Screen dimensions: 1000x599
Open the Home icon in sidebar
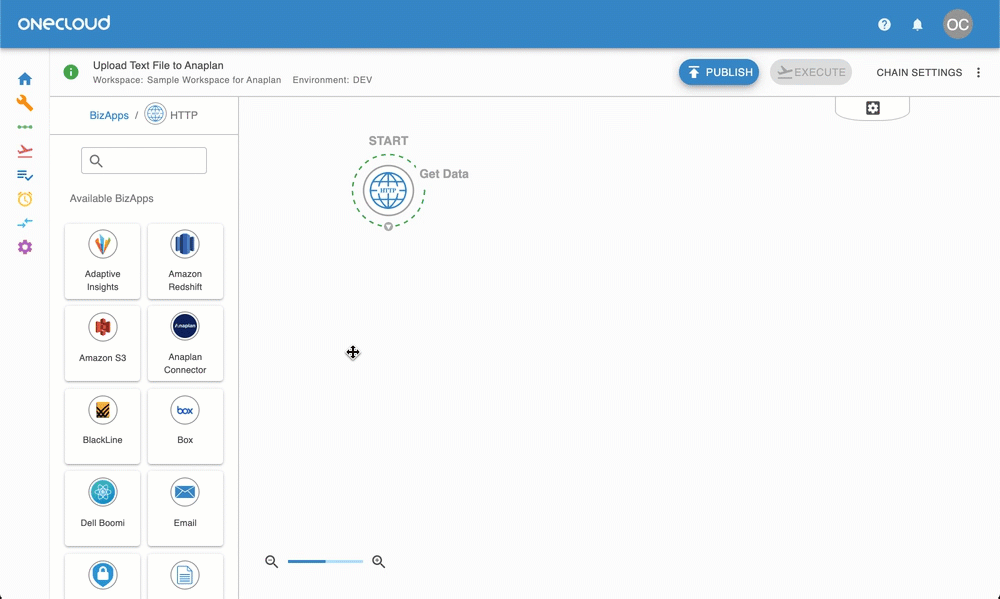pyautogui.click(x=25, y=79)
